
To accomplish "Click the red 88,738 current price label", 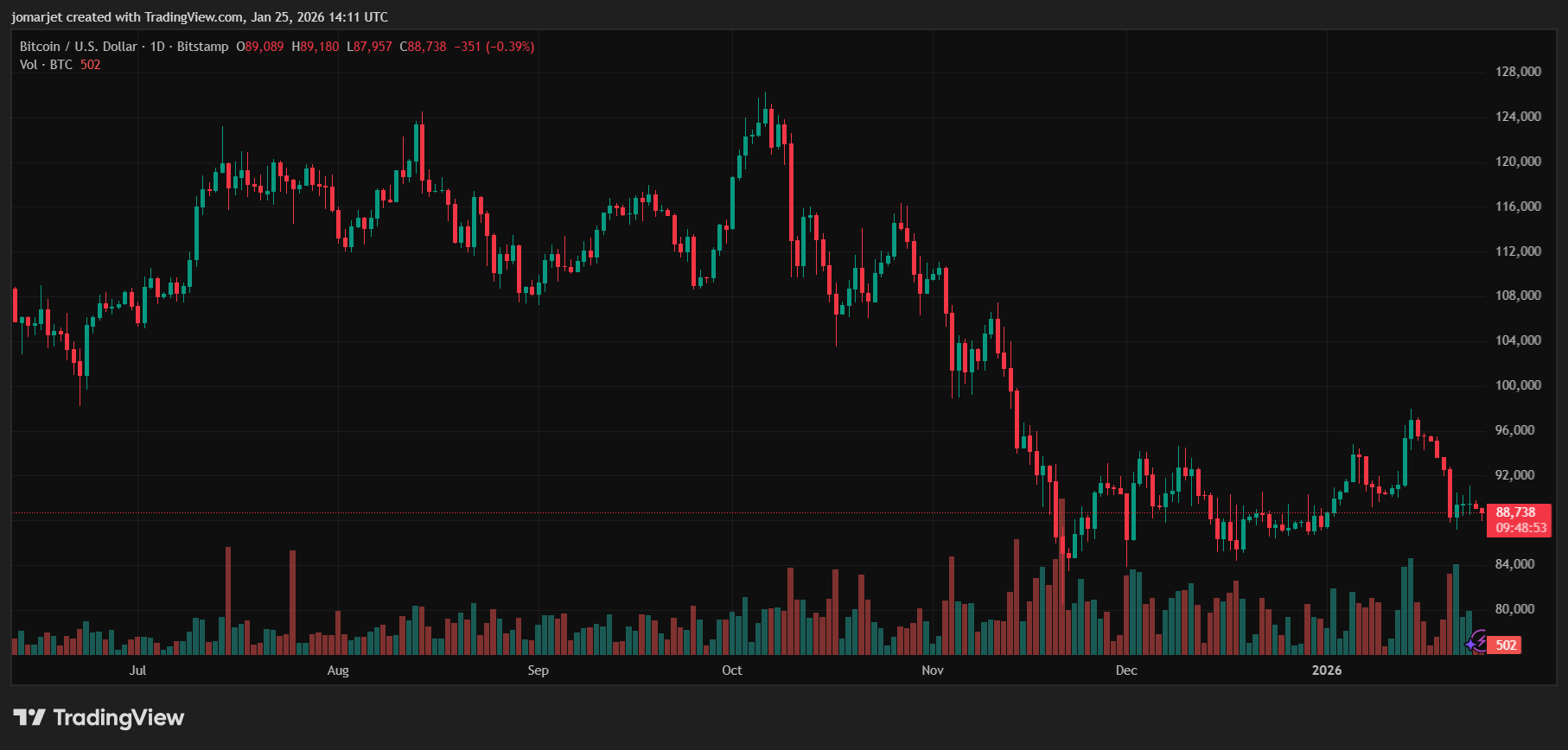I will pyautogui.click(x=1517, y=512).
